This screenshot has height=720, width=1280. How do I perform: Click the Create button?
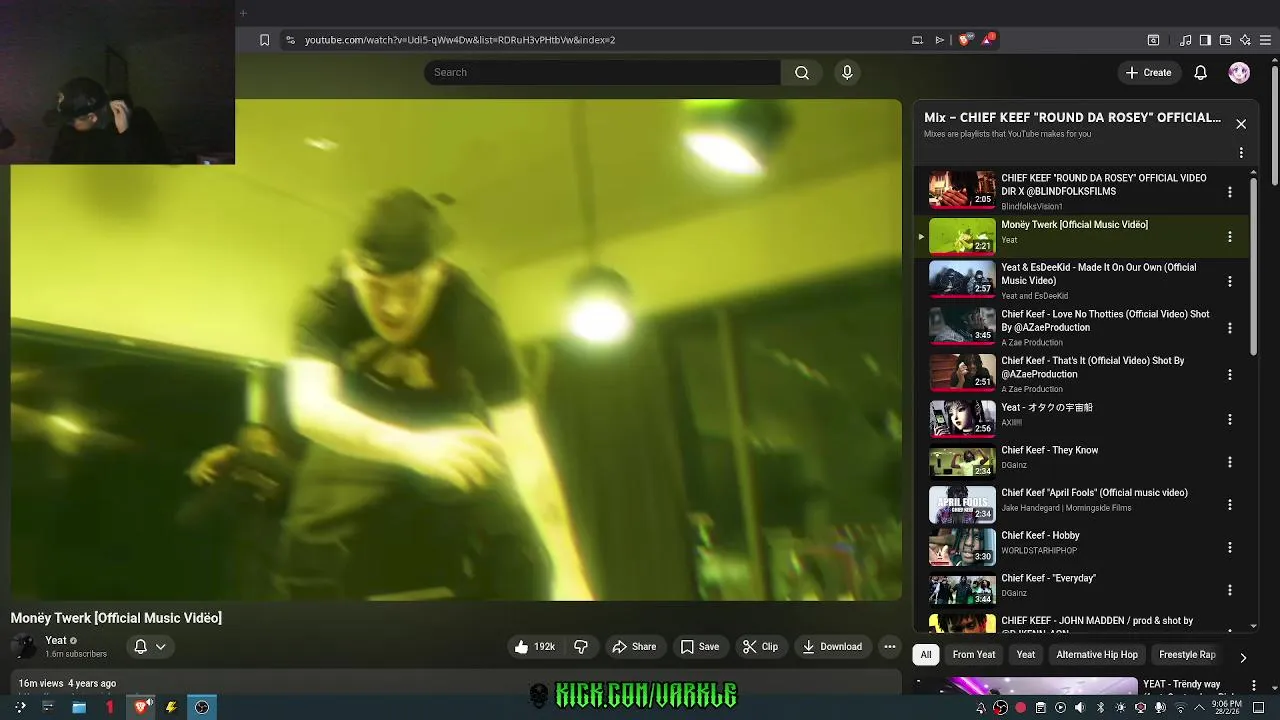(x=1148, y=72)
